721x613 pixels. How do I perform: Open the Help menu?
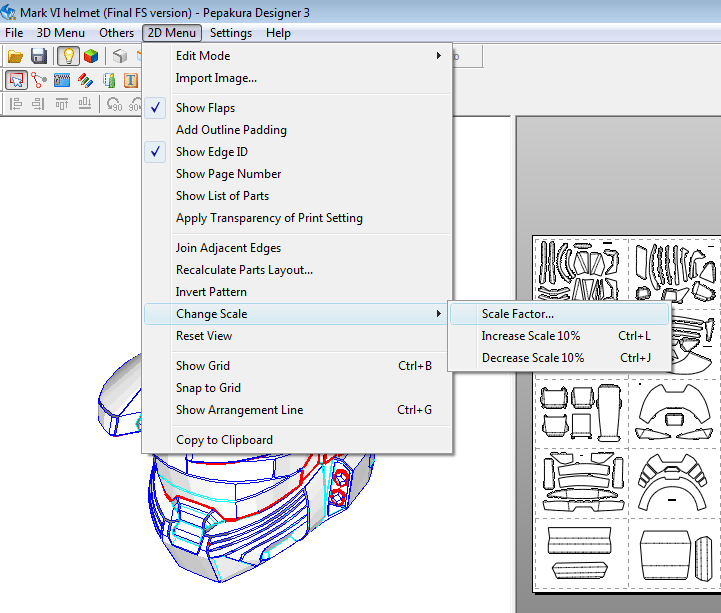(x=278, y=33)
